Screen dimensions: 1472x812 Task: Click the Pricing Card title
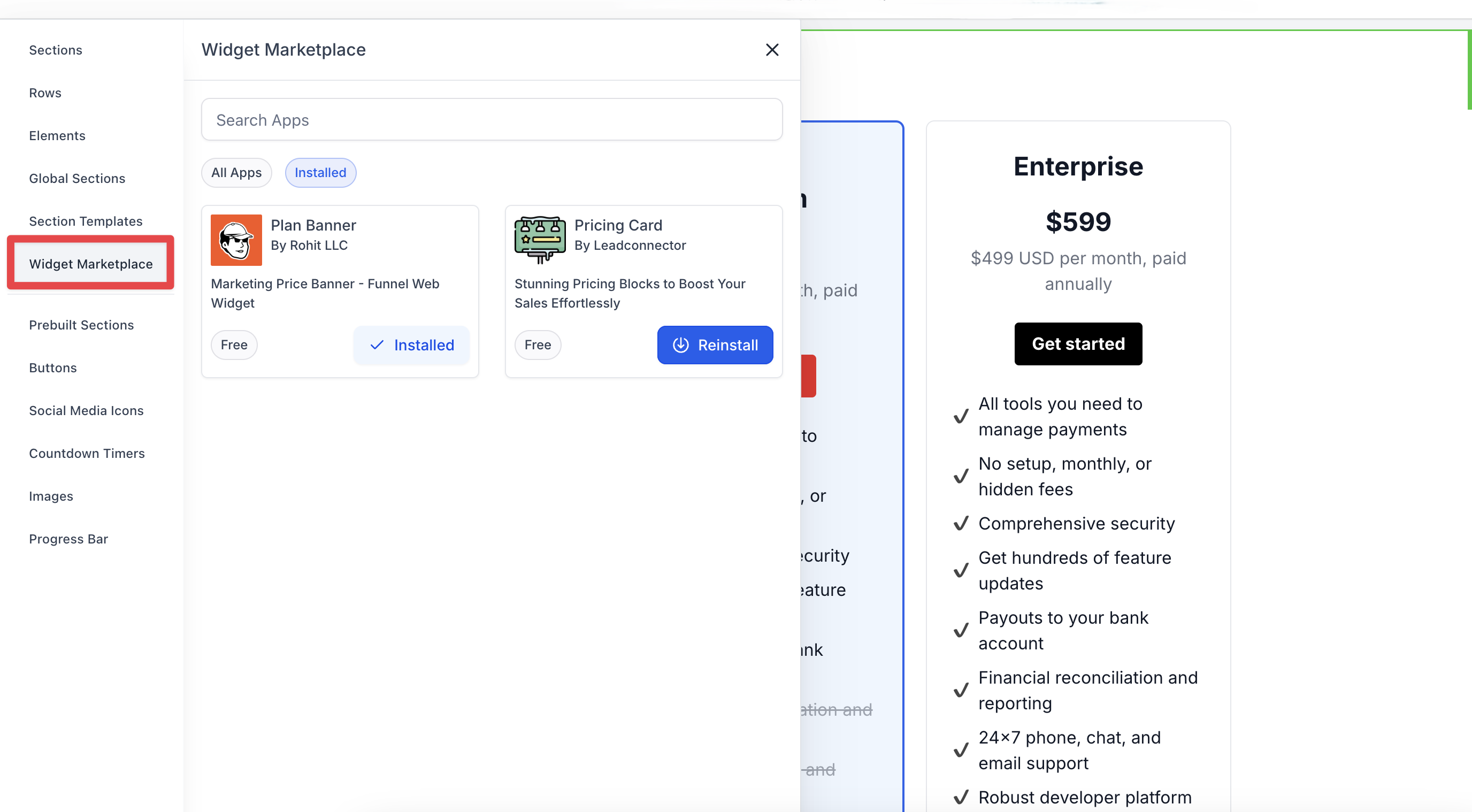(618, 226)
